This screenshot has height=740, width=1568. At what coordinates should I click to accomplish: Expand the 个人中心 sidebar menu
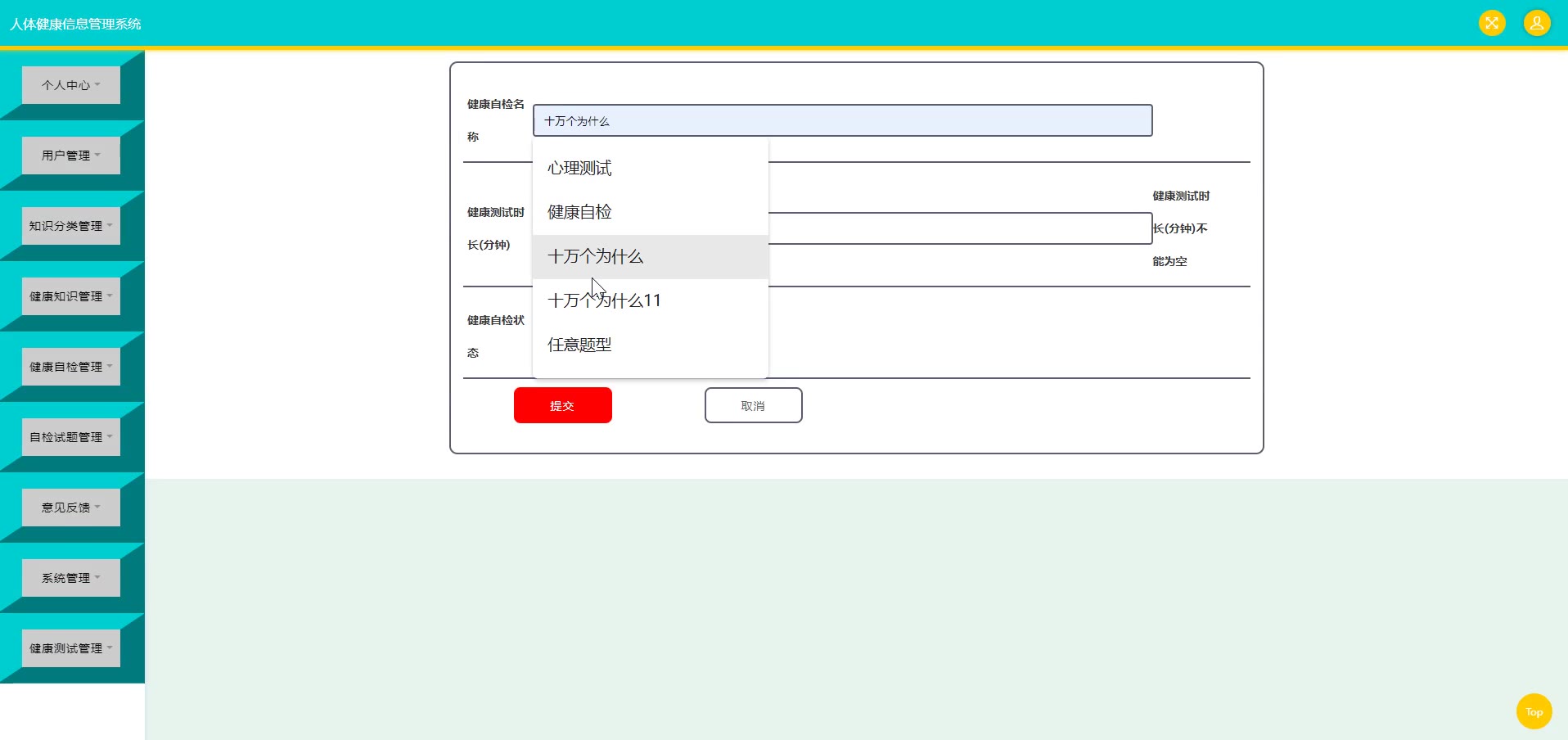[71, 85]
